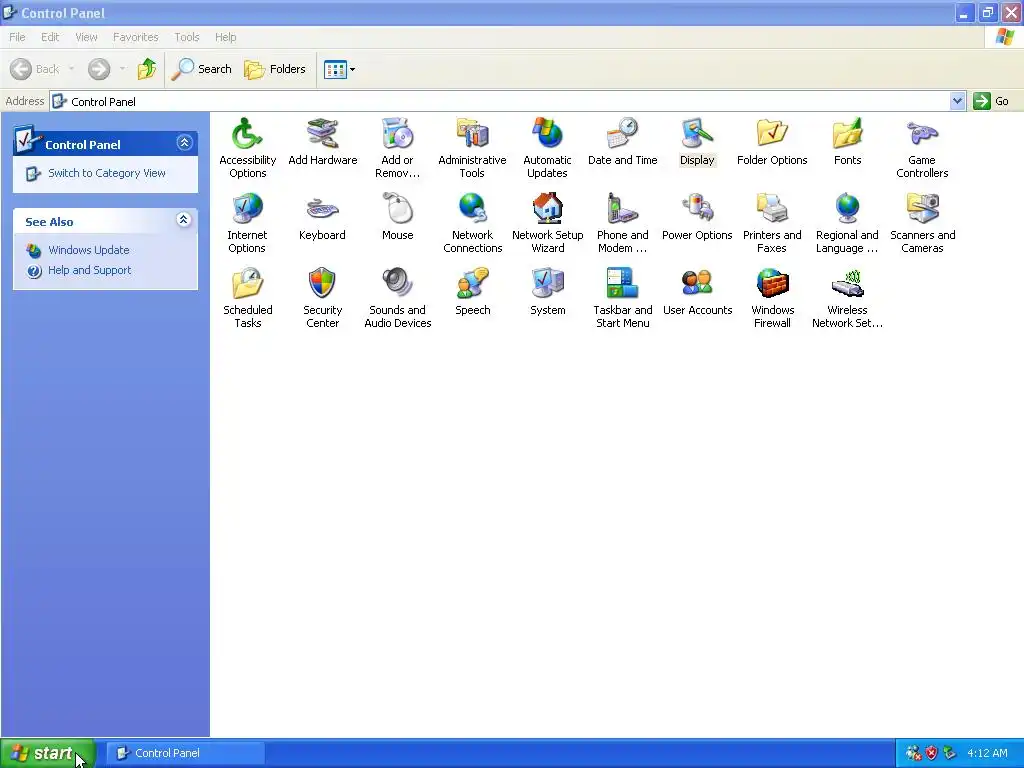Open the File menu
Viewport: 1024px width, 768px height.
tap(18, 37)
